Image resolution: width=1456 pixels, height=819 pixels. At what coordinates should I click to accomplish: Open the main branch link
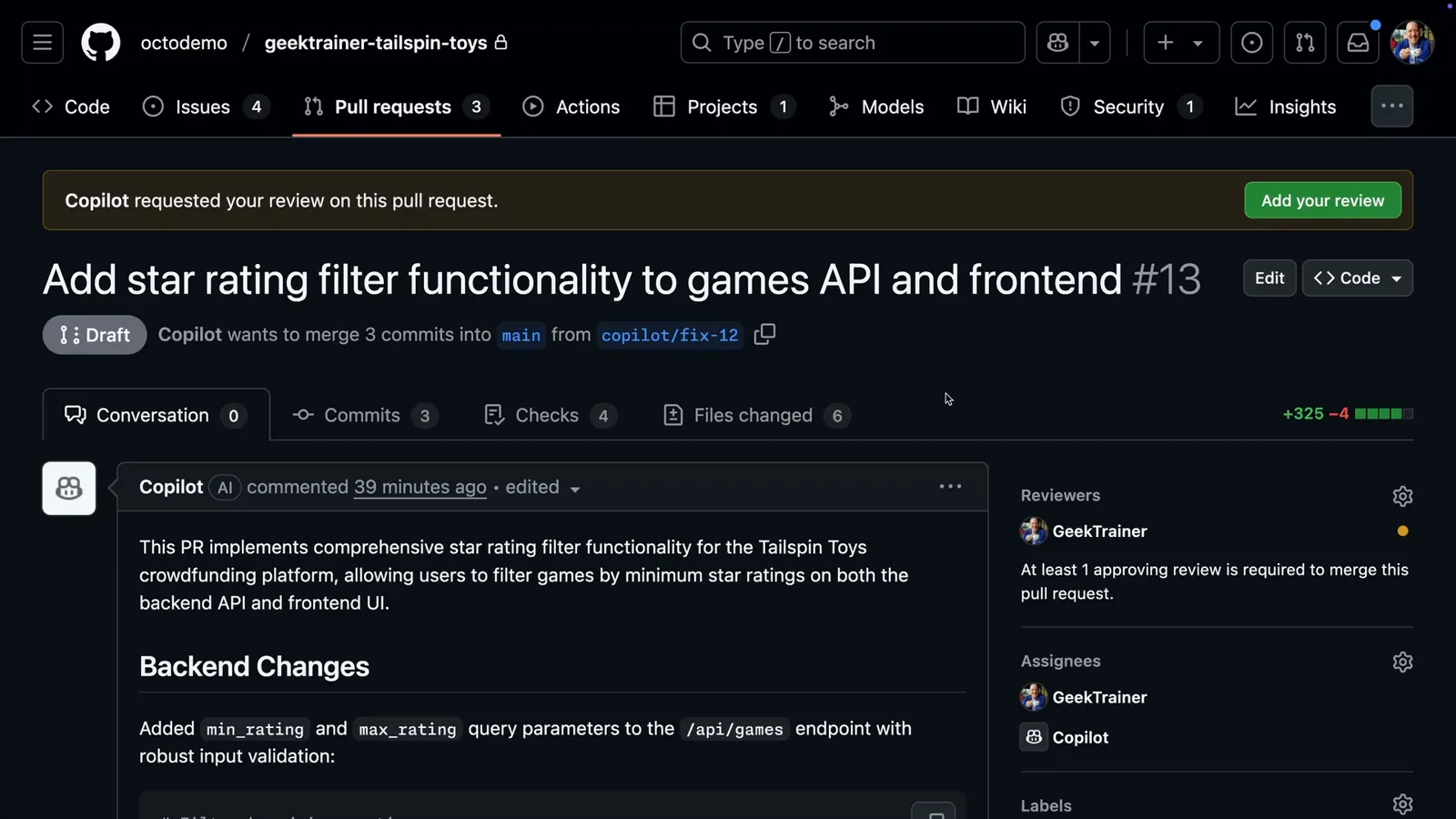pos(521,335)
